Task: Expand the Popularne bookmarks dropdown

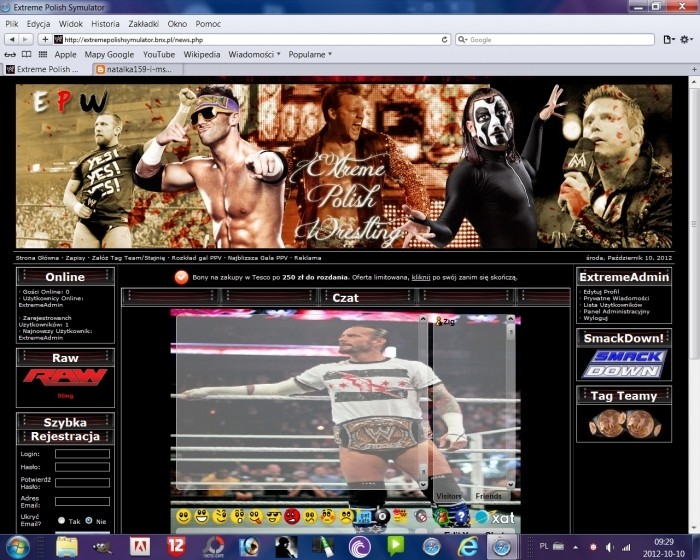Action: [x=309, y=54]
